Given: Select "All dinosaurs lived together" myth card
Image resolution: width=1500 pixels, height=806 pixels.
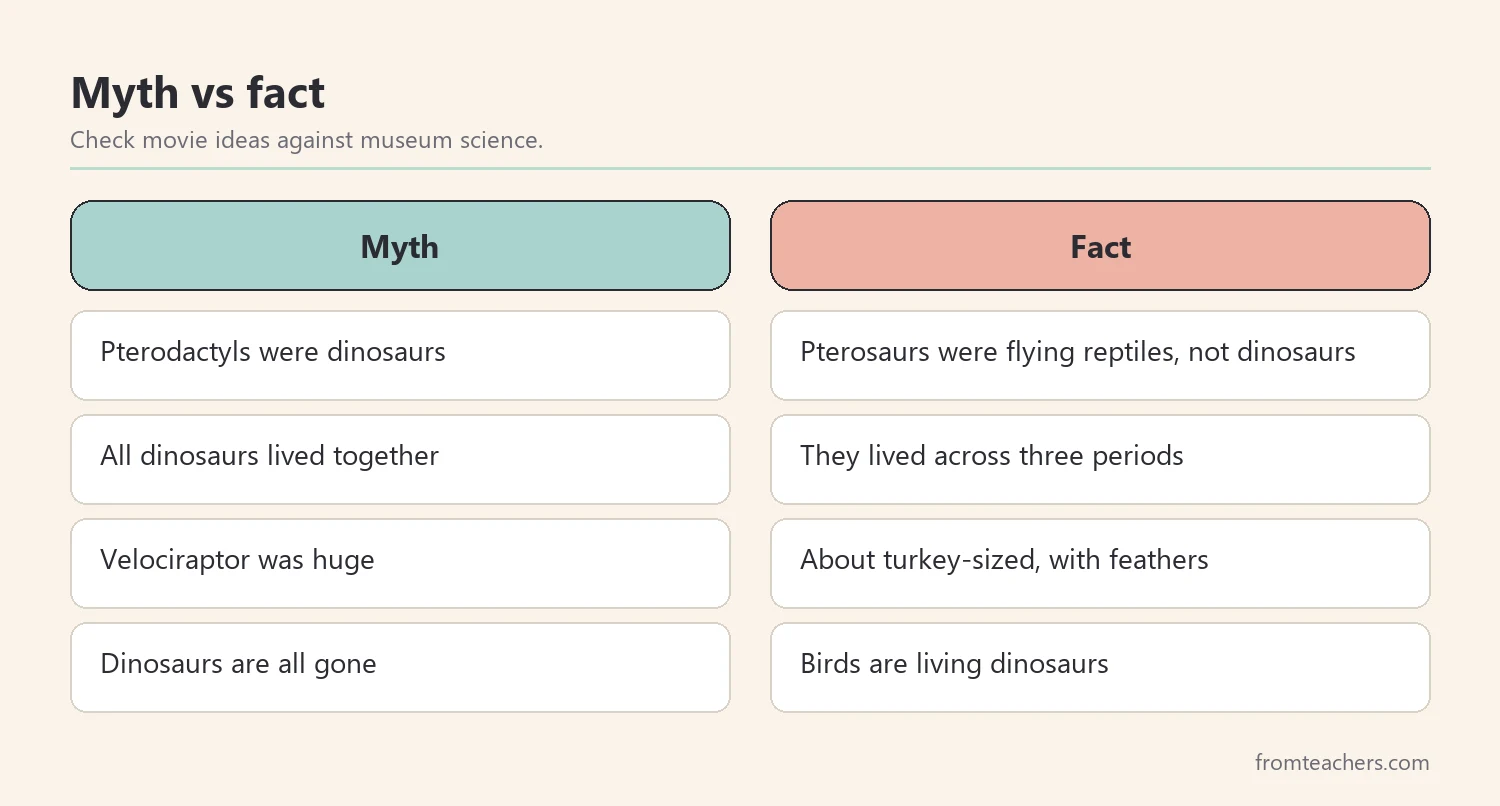Looking at the screenshot, I should click(x=400, y=459).
